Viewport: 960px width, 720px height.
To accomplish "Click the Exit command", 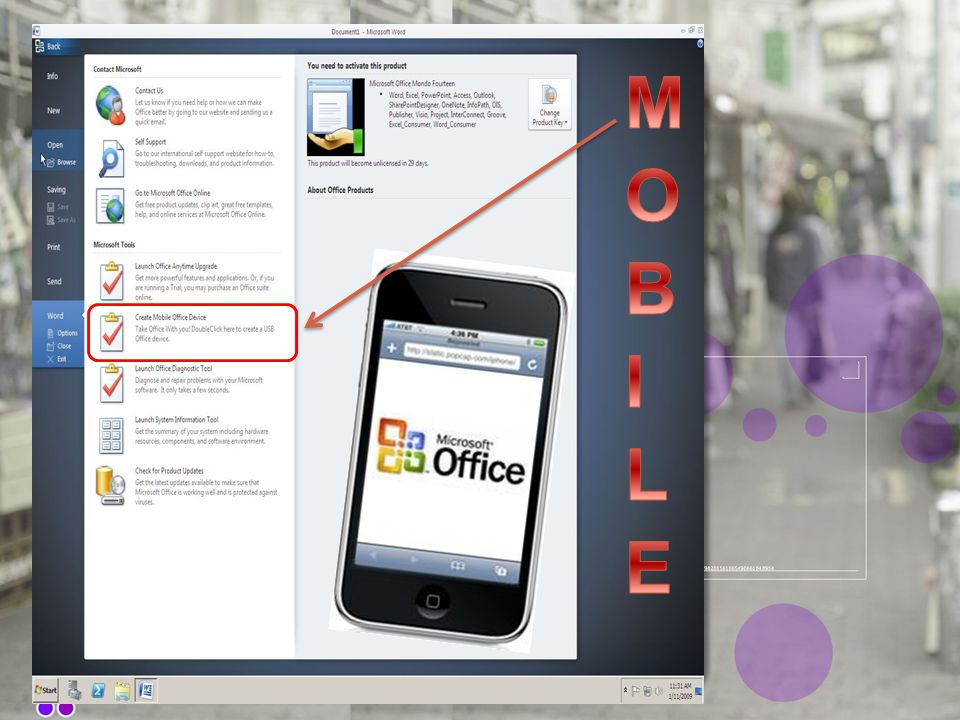I will click(57, 359).
